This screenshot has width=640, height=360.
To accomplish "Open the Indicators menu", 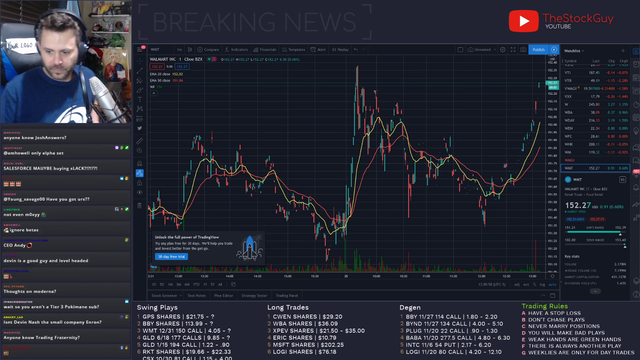I will tap(237, 49).
